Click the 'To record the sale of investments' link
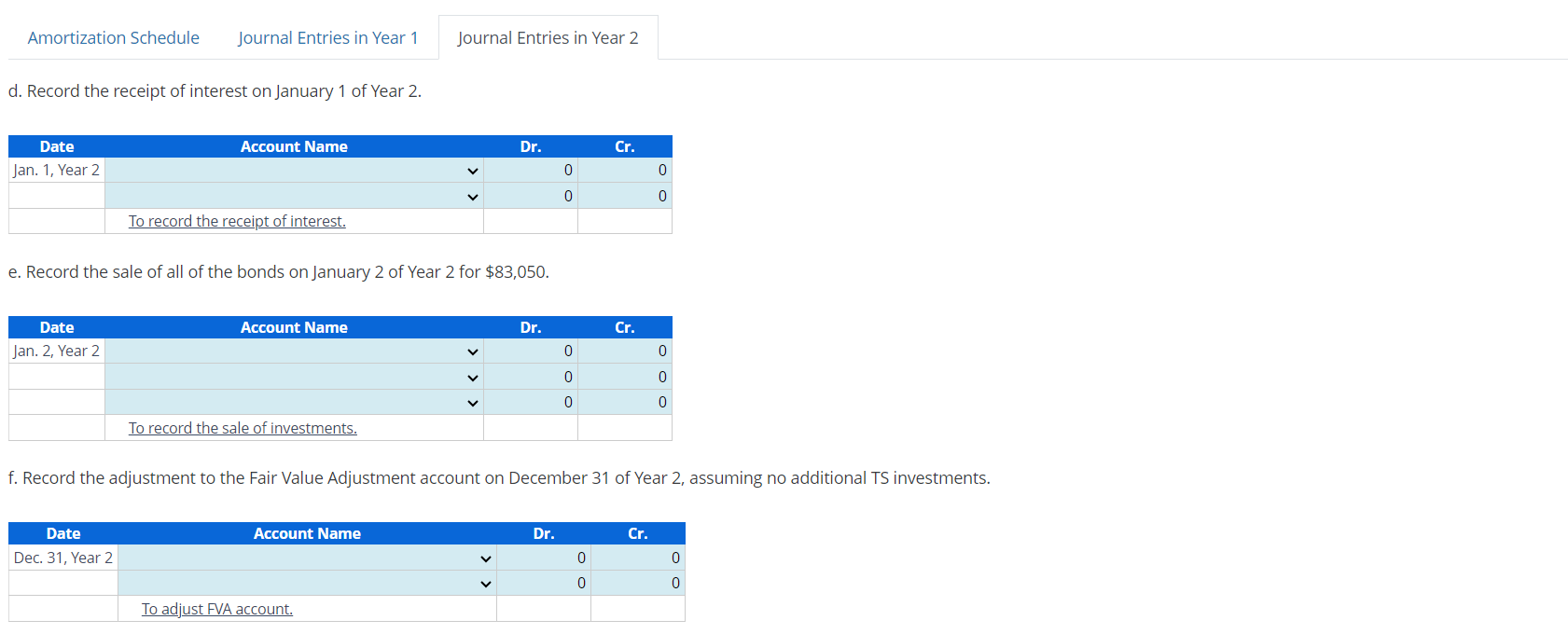This screenshot has width=1568, height=634. pyautogui.click(x=242, y=428)
